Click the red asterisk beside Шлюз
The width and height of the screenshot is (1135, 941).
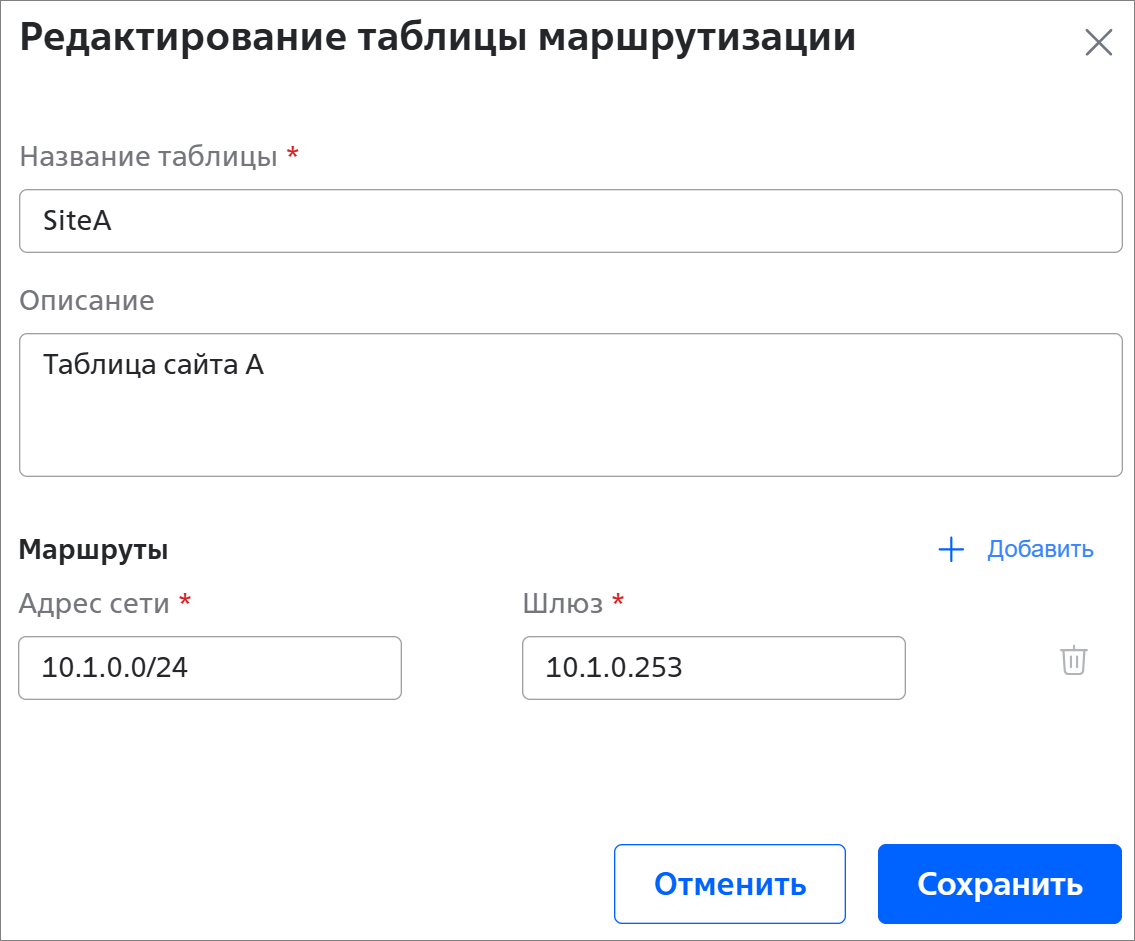pos(618,600)
